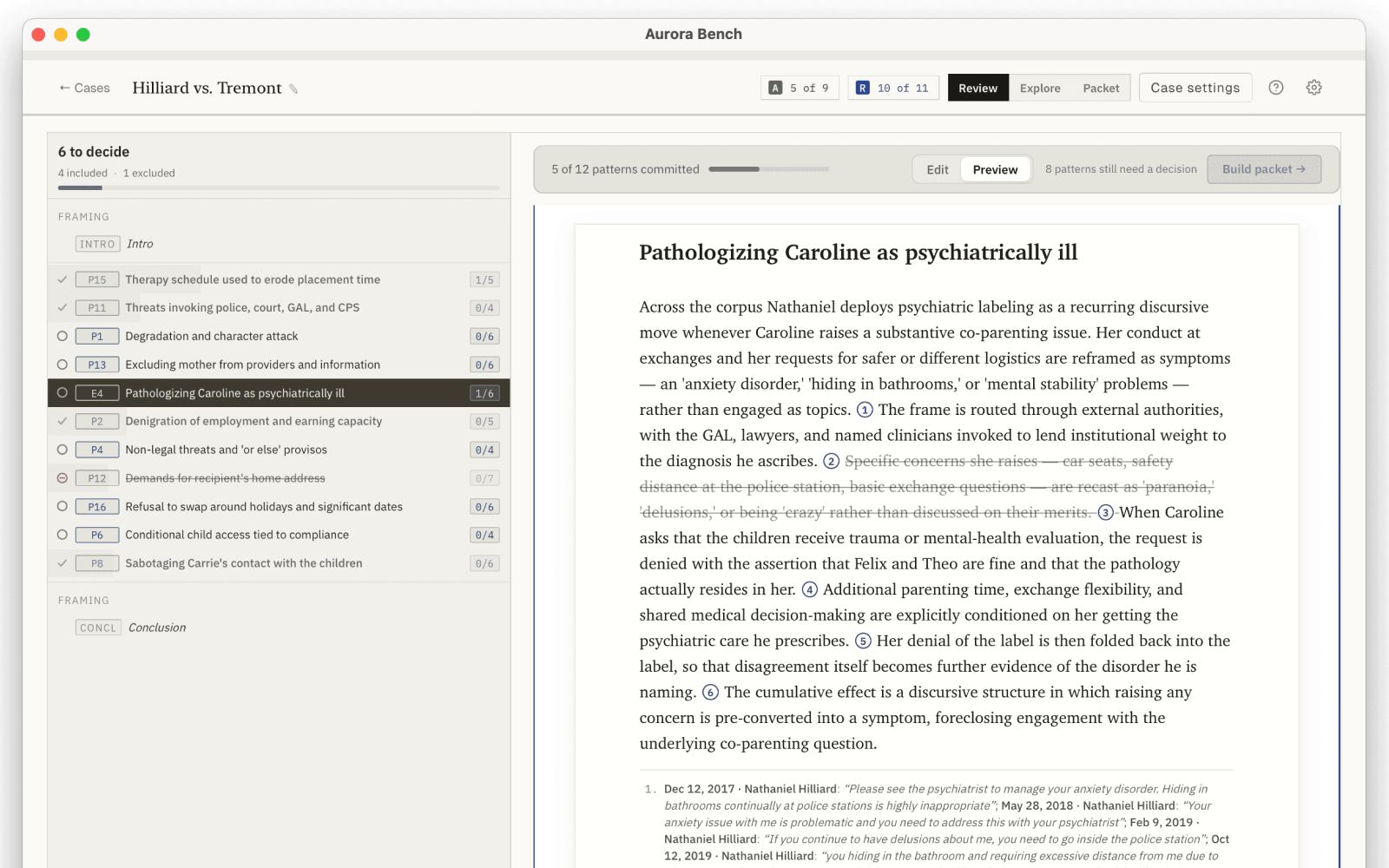Click the 1/6 count on Pathologizing Caroline row
The width and height of the screenshot is (1389, 868).
tap(484, 393)
